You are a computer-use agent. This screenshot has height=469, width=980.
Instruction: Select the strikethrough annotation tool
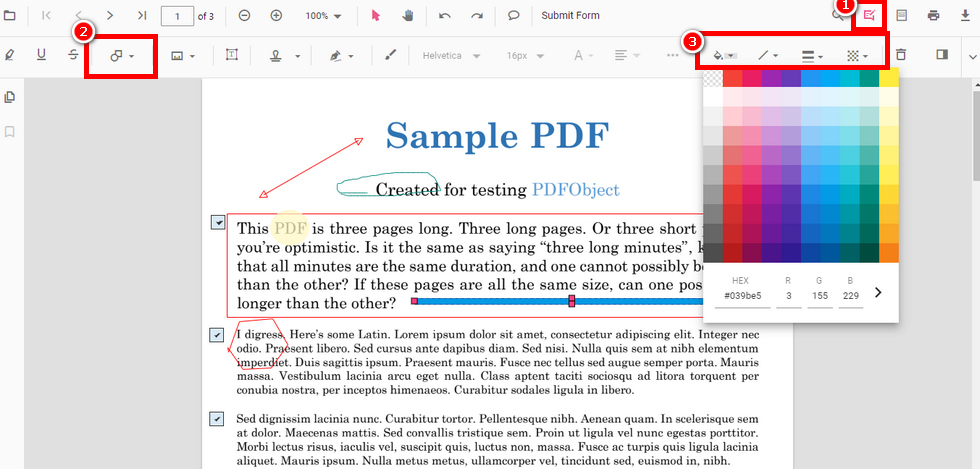click(73, 55)
